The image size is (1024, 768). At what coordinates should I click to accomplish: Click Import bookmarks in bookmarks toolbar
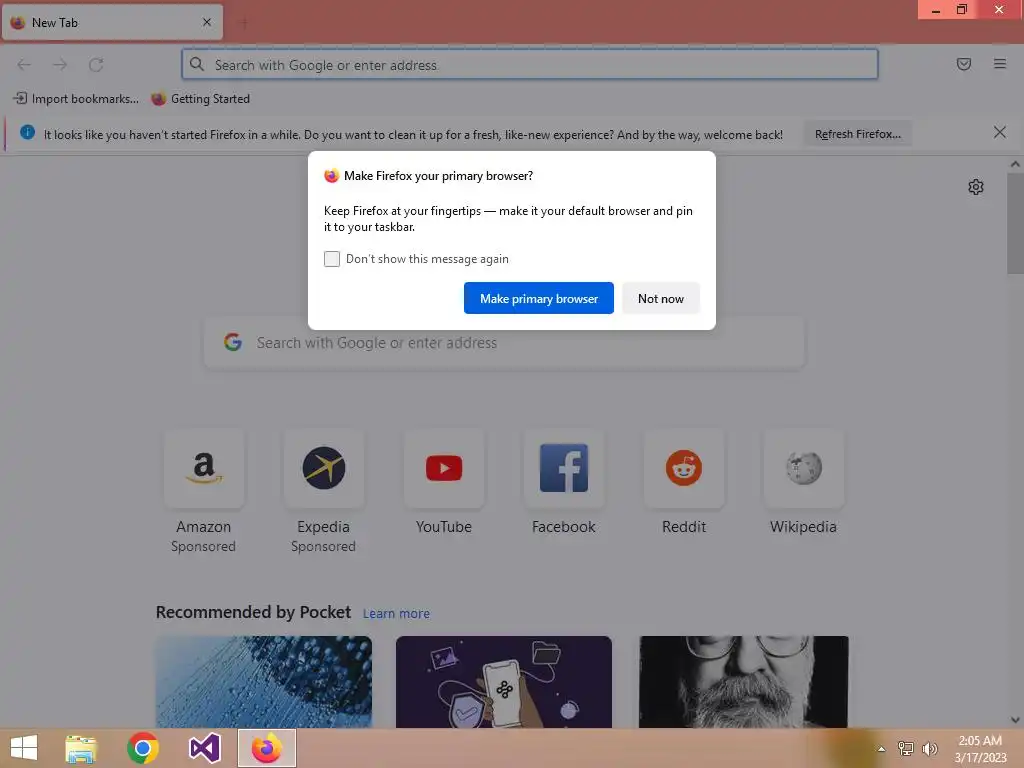pos(76,99)
